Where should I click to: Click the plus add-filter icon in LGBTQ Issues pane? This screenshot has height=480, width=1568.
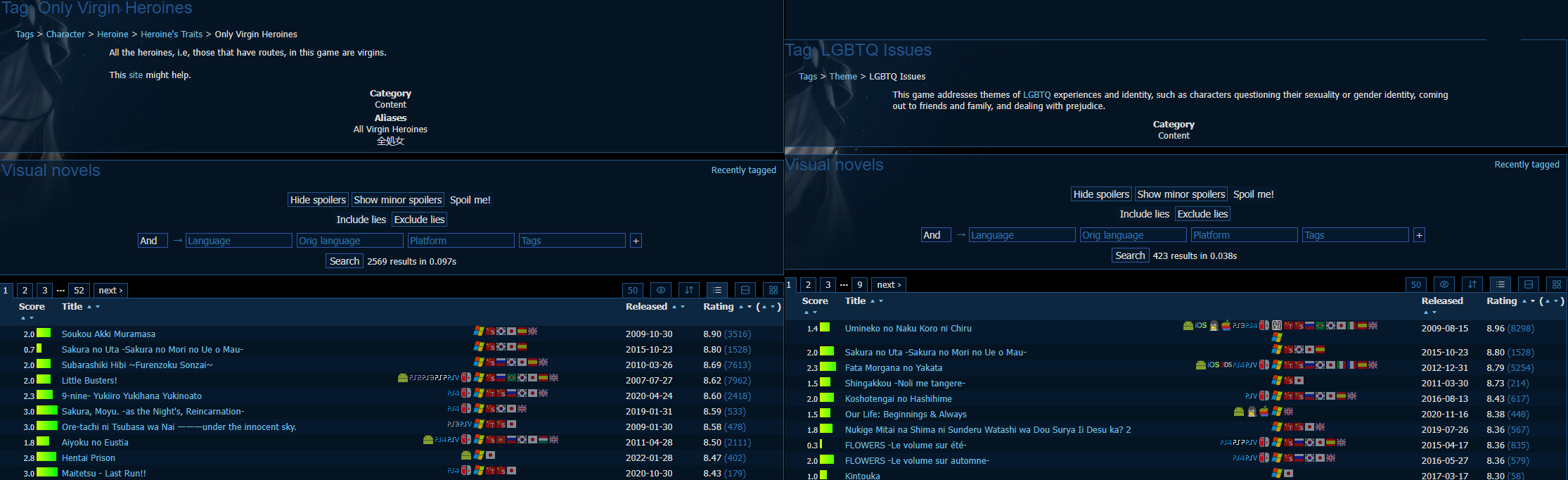(1419, 235)
